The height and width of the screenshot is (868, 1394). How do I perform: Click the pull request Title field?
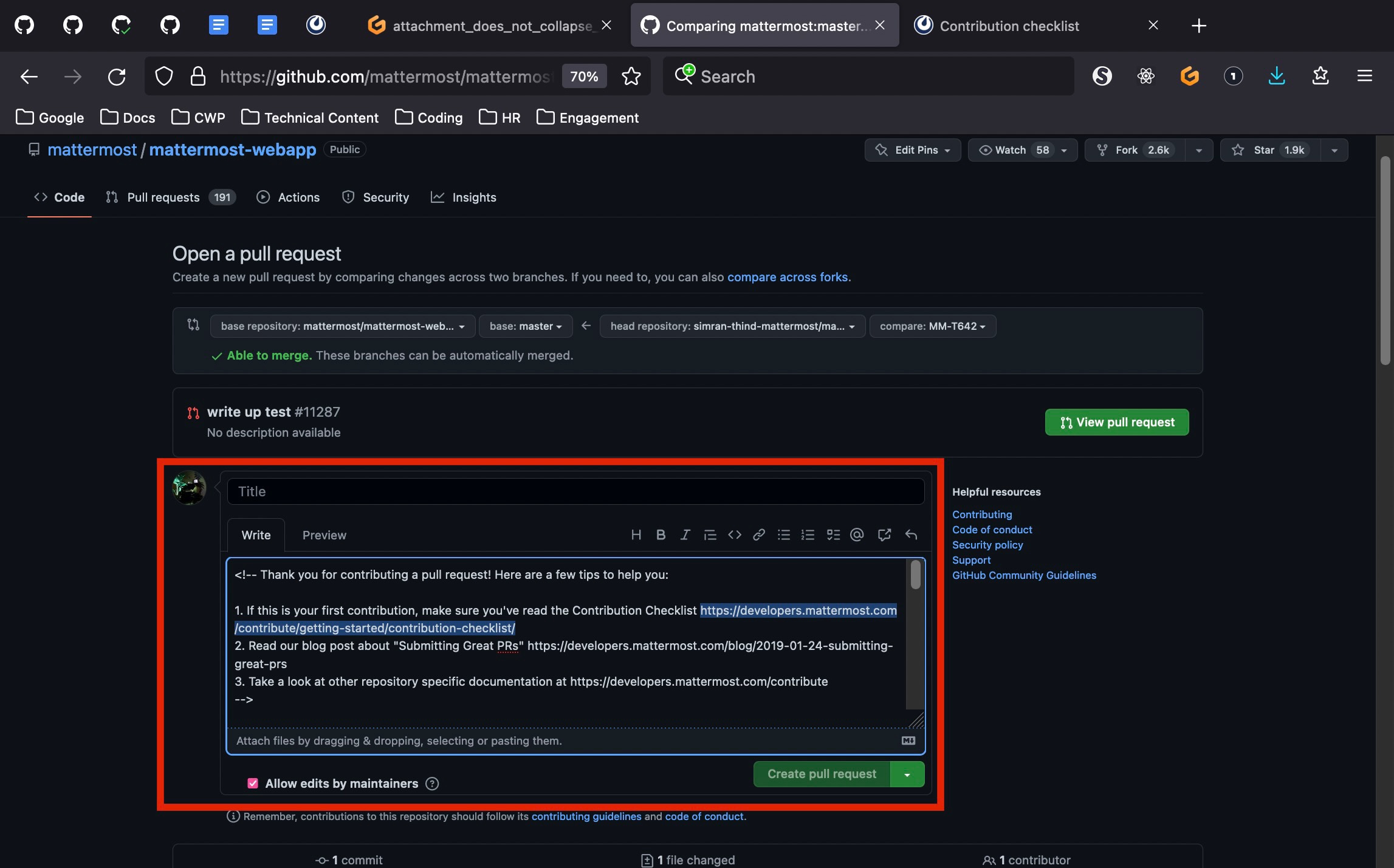(575, 491)
